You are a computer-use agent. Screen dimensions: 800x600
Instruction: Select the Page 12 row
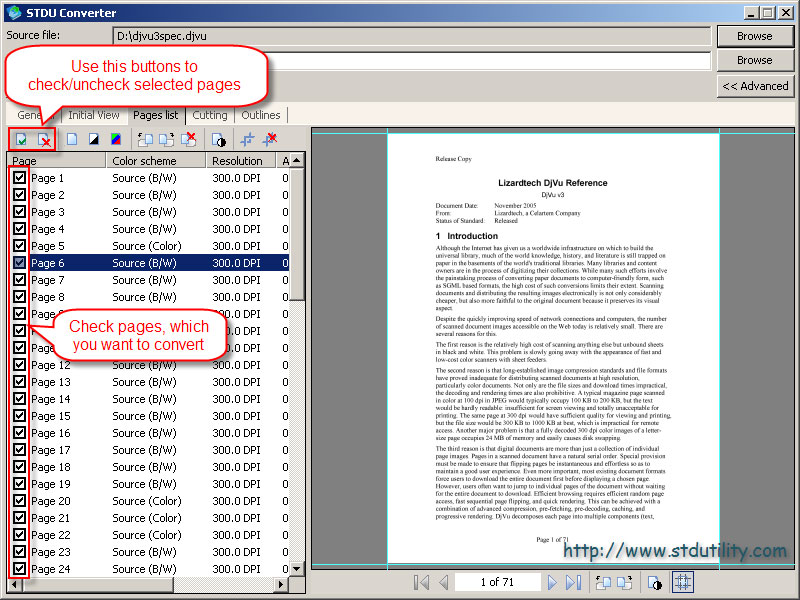(x=148, y=365)
